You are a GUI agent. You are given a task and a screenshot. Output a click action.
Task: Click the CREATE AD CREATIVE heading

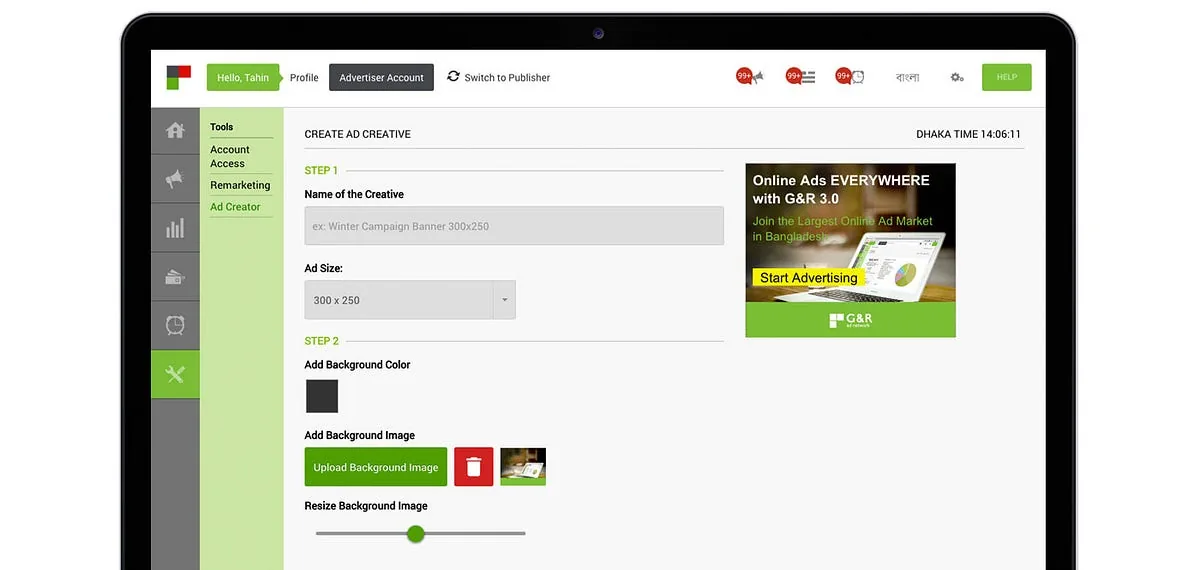coord(357,134)
